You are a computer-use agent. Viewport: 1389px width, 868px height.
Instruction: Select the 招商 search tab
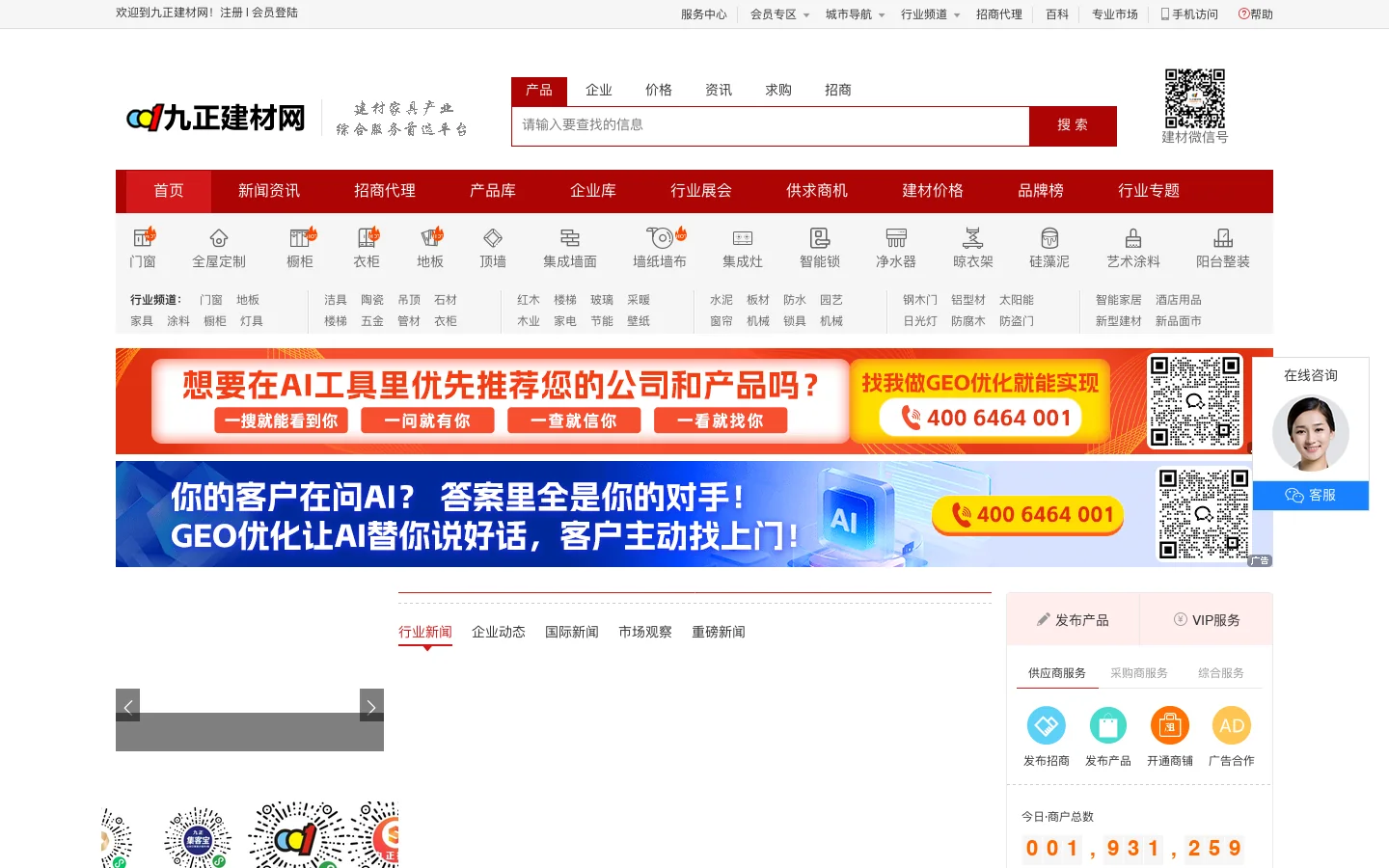[838, 91]
